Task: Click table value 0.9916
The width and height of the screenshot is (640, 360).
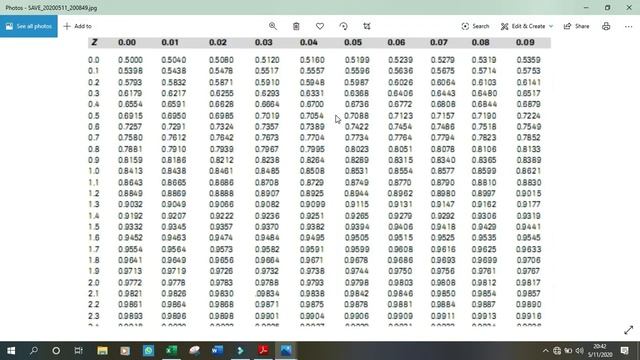Action: click(x=528, y=316)
